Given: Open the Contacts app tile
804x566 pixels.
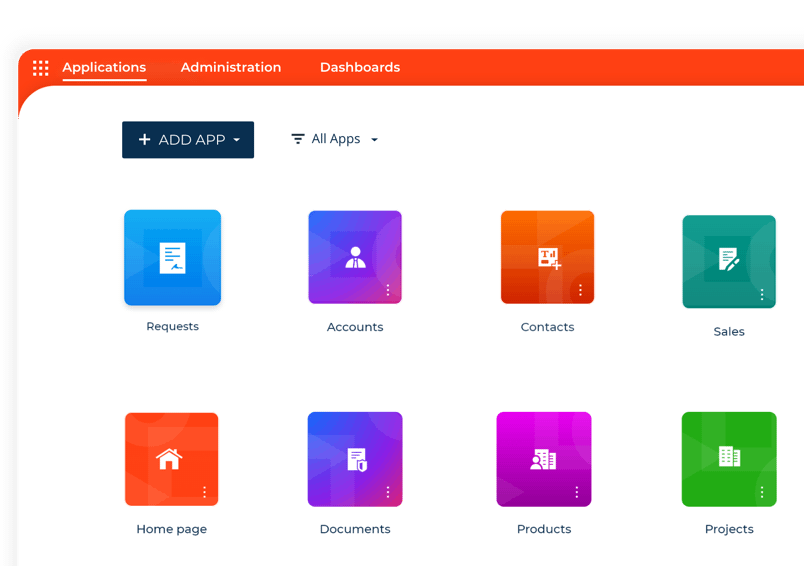Looking at the screenshot, I should point(547,257).
